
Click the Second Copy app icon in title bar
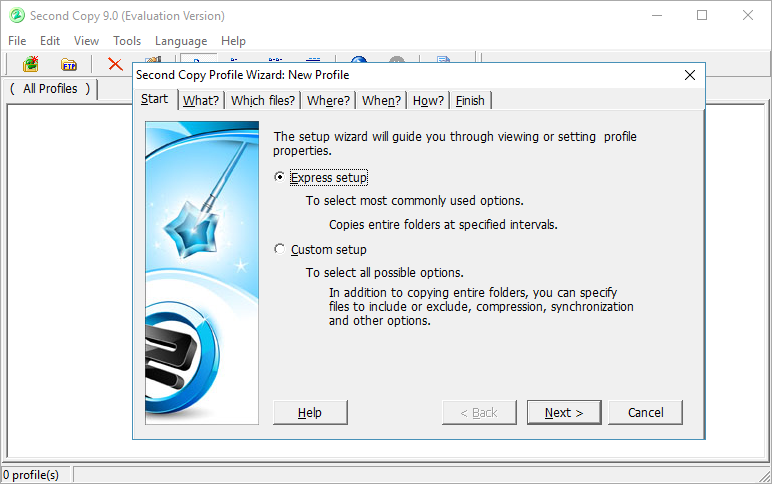[x=17, y=15]
